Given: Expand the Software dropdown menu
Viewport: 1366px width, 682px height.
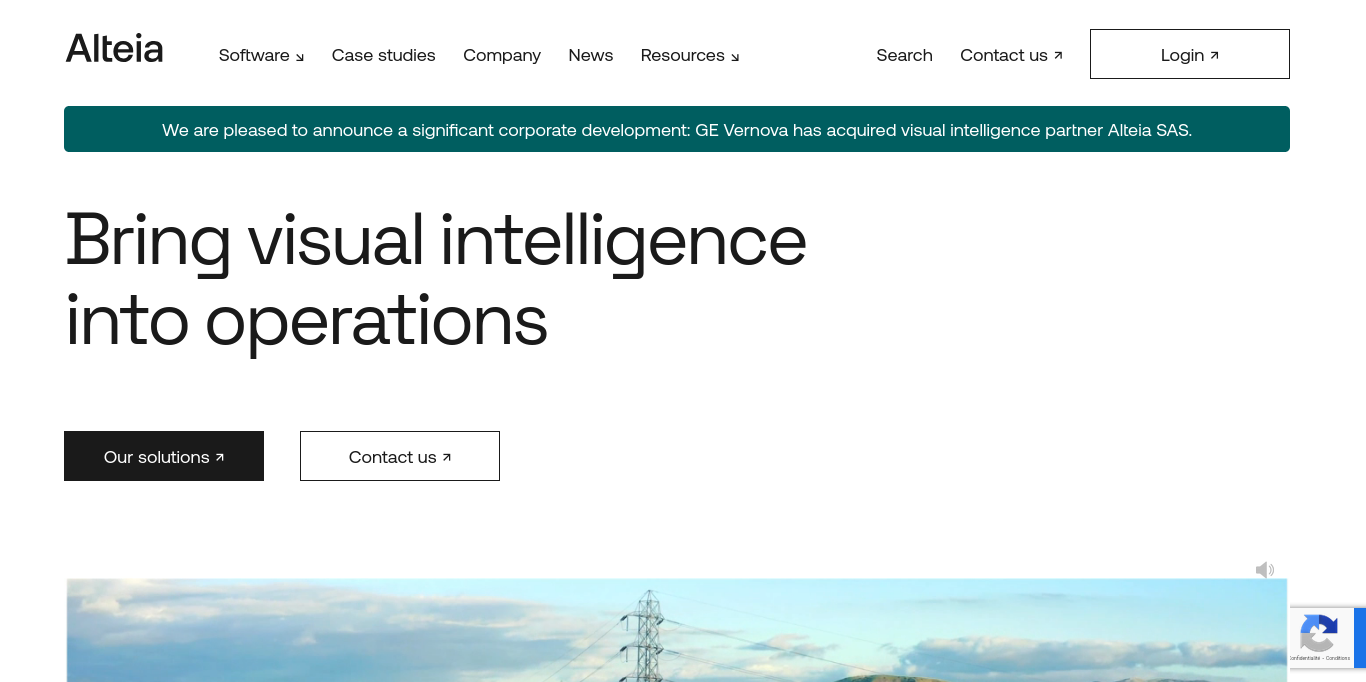Looking at the screenshot, I should [x=261, y=55].
